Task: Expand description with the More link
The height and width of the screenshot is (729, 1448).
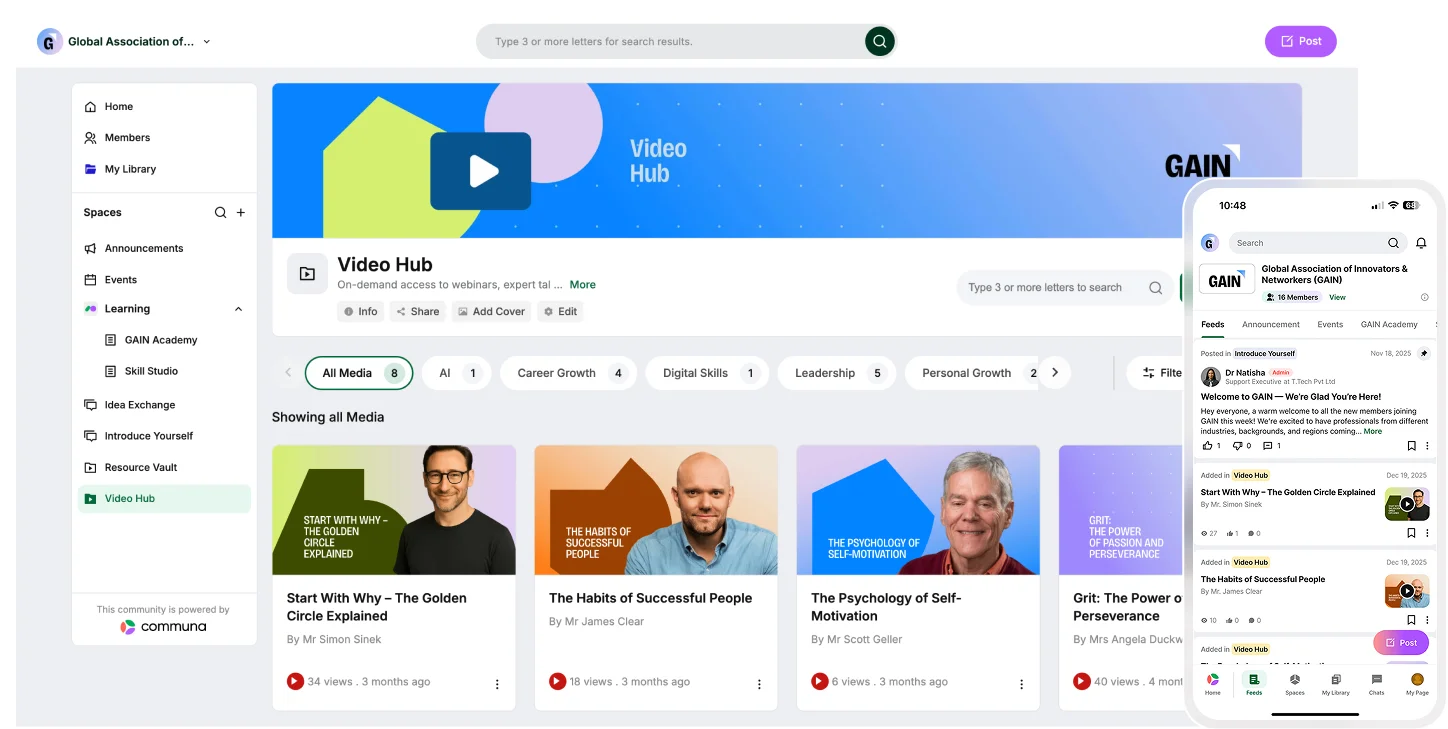Action: click(x=583, y=285)
